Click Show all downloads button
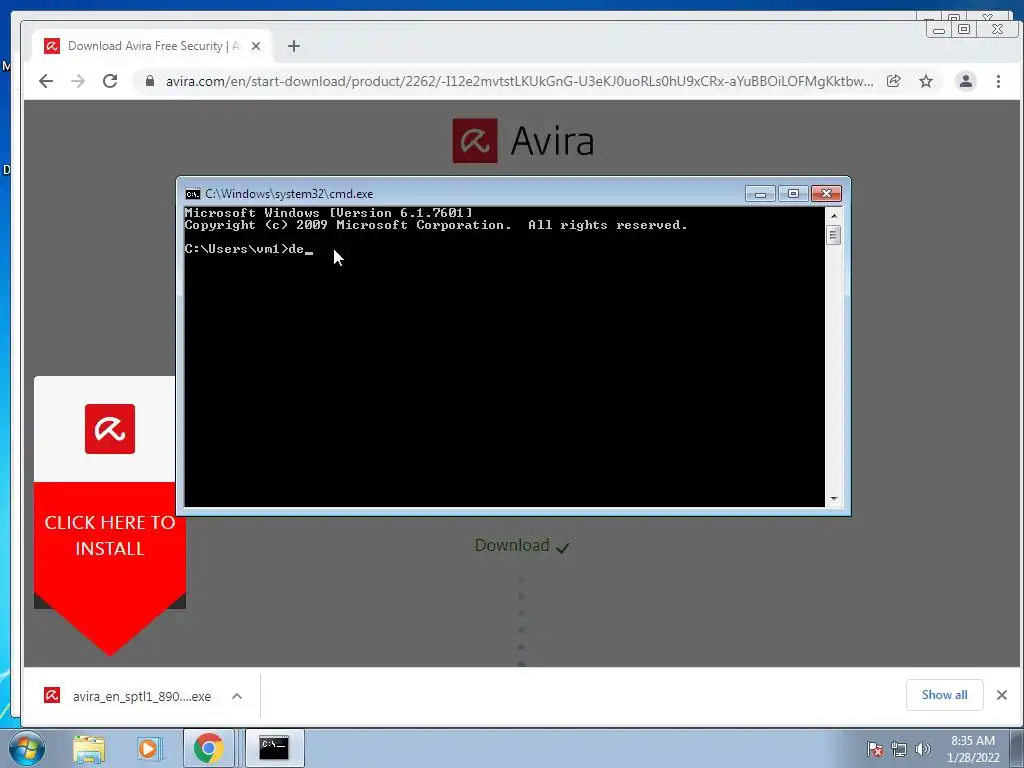Viewport: 1024px width, 768px height. click(944, 695)
